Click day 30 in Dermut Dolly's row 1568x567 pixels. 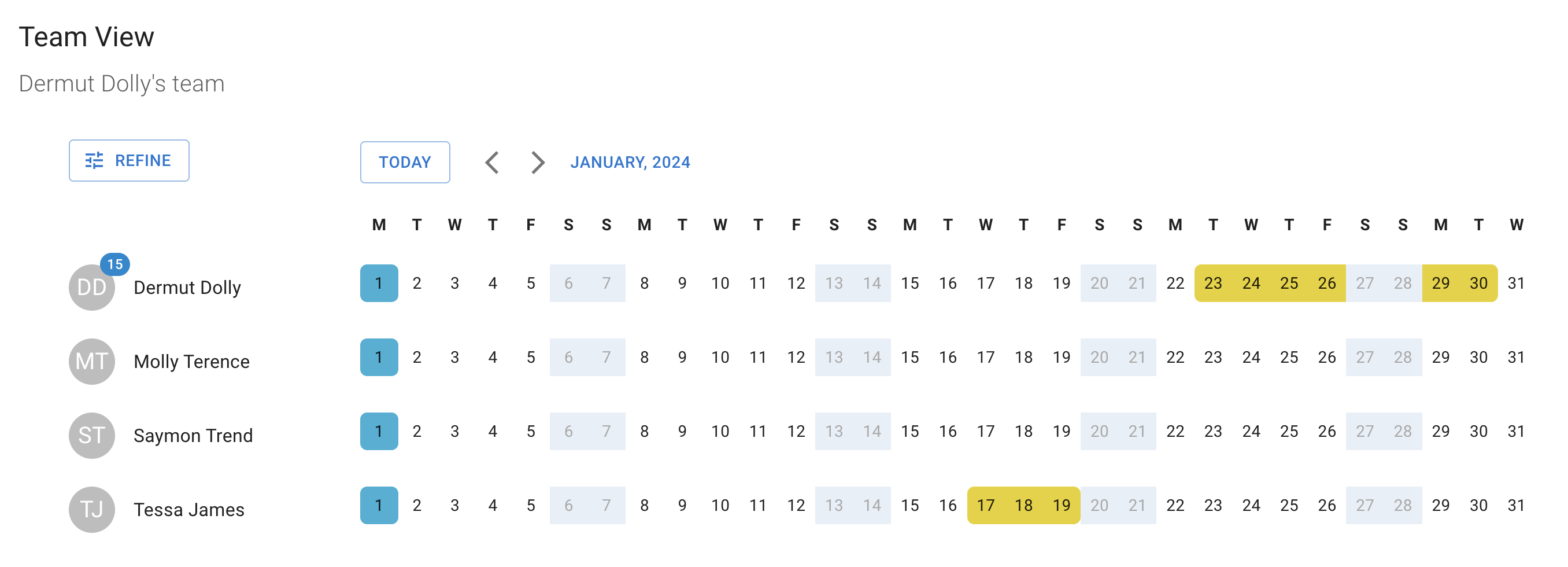pos(1478,283)
